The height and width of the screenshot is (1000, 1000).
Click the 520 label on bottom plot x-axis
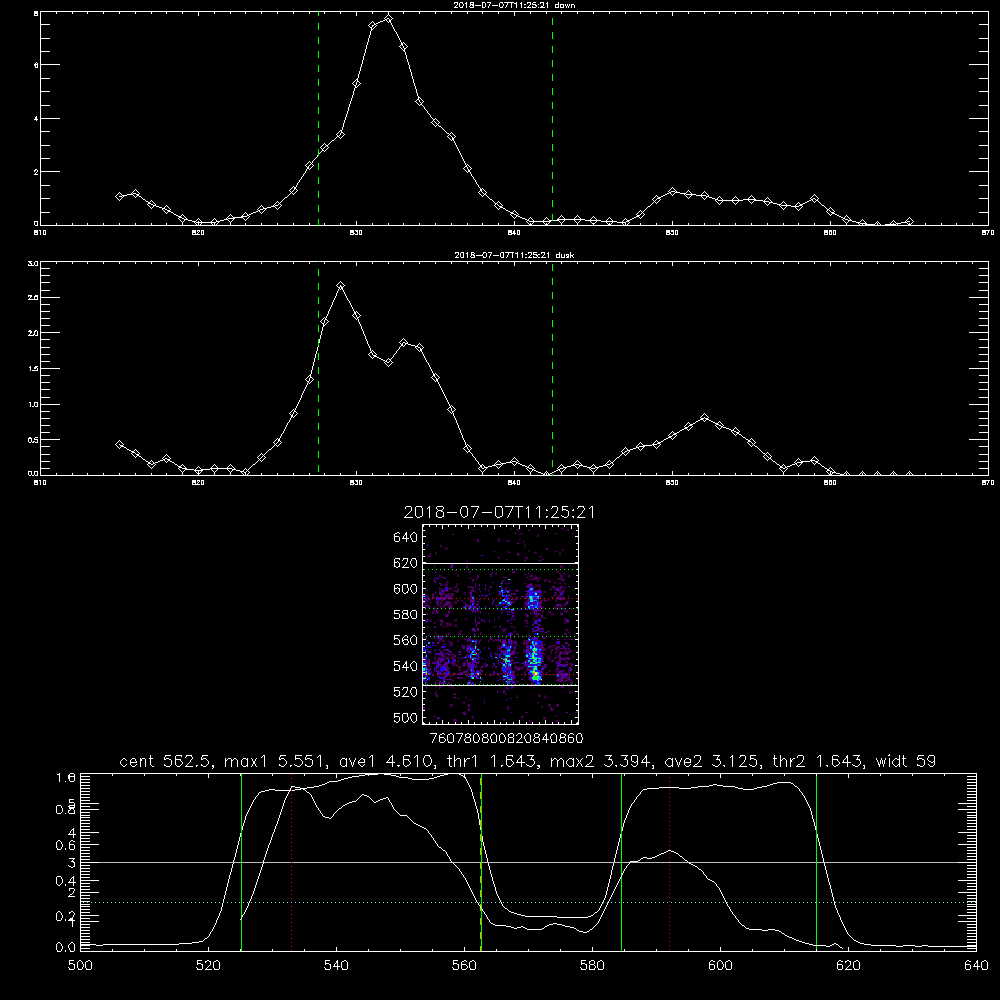[208, 966]
